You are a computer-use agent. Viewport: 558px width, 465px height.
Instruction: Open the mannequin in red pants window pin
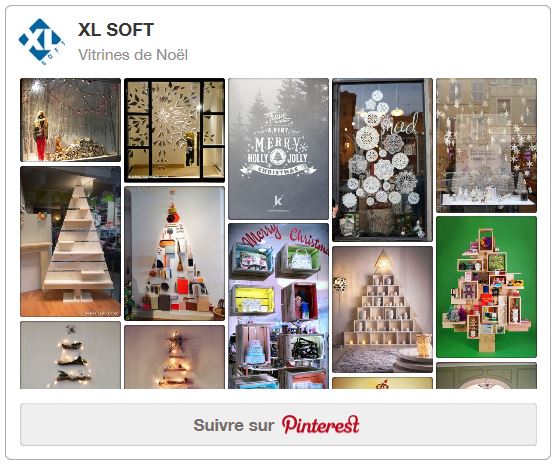click(70, 120)
